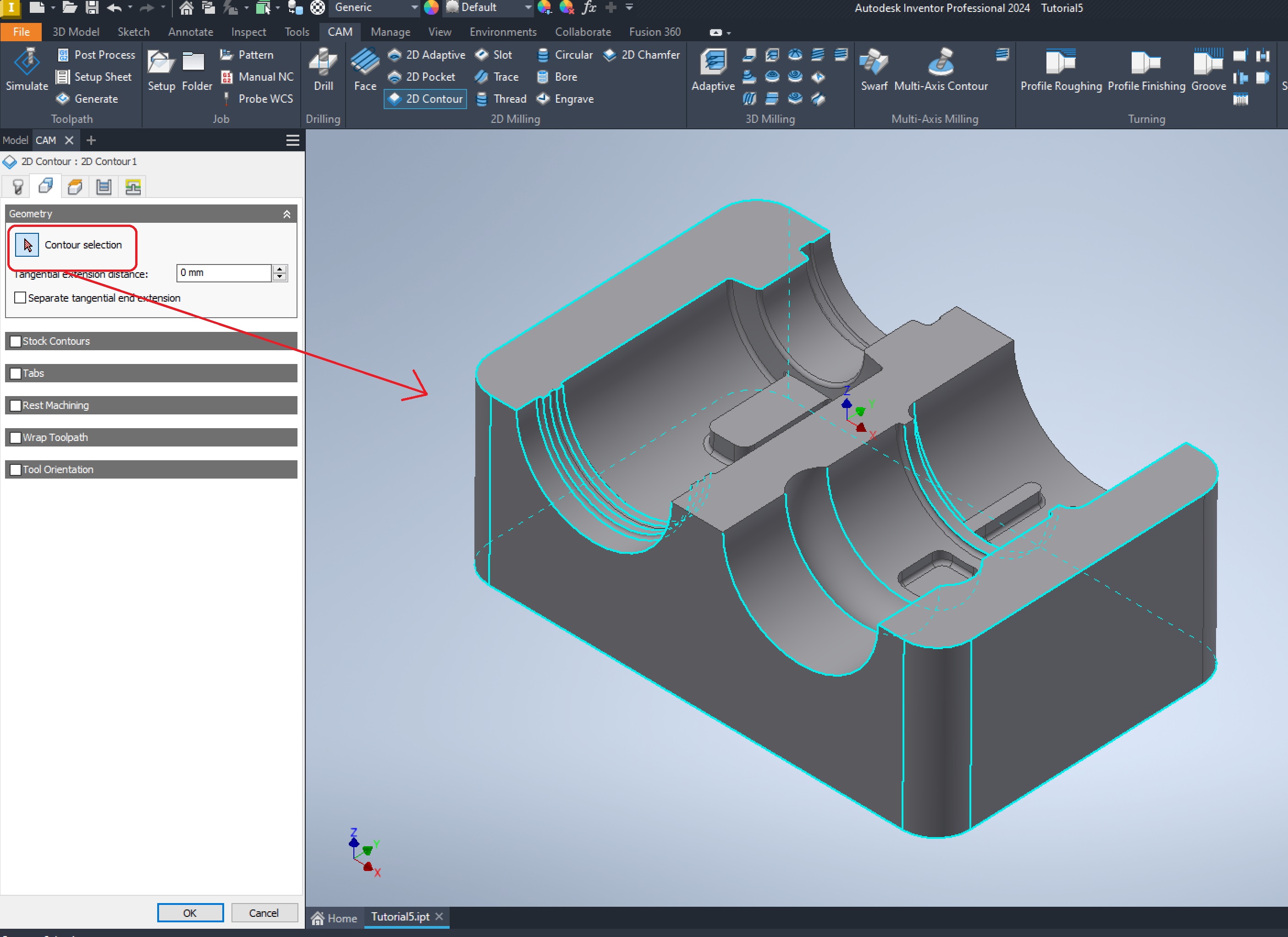Screen dimensions: 1288x937
Task: Click the appearance color wheel icon
Action: coord(432,7)
